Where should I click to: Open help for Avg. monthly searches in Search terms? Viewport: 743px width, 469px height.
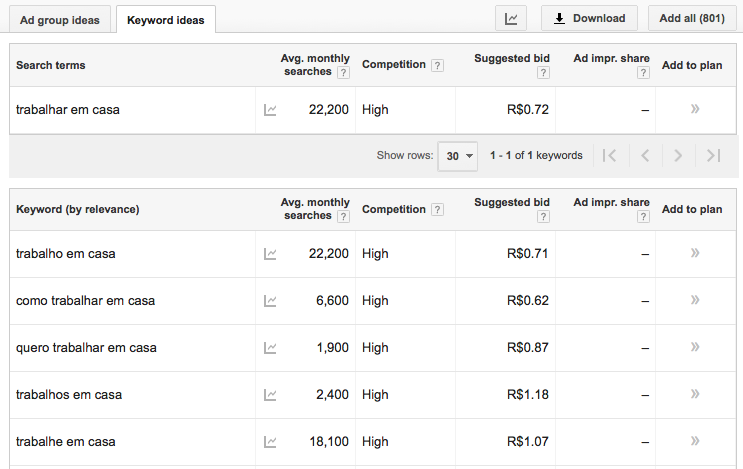click(x=343, y=73)
